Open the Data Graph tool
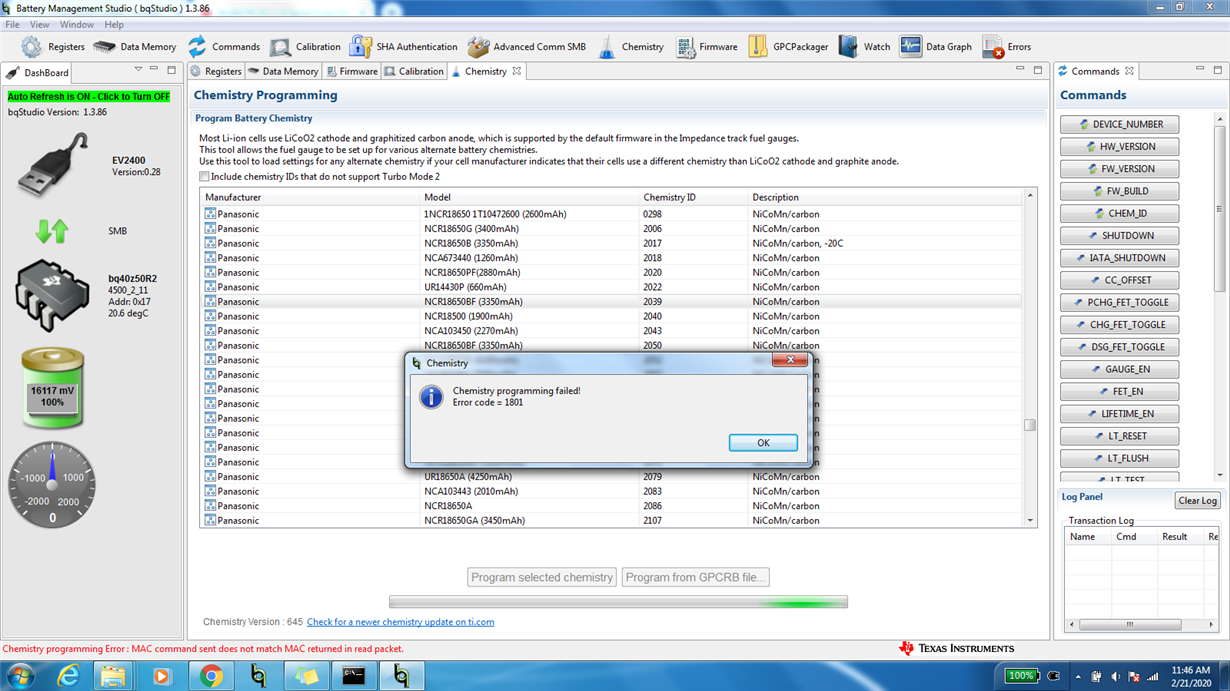 pyautogui.click(x=935, y=47)
